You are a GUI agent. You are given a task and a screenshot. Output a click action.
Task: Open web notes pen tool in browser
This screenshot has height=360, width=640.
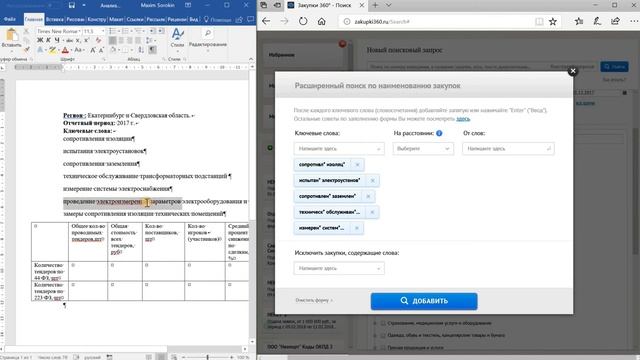click(597, 21)
